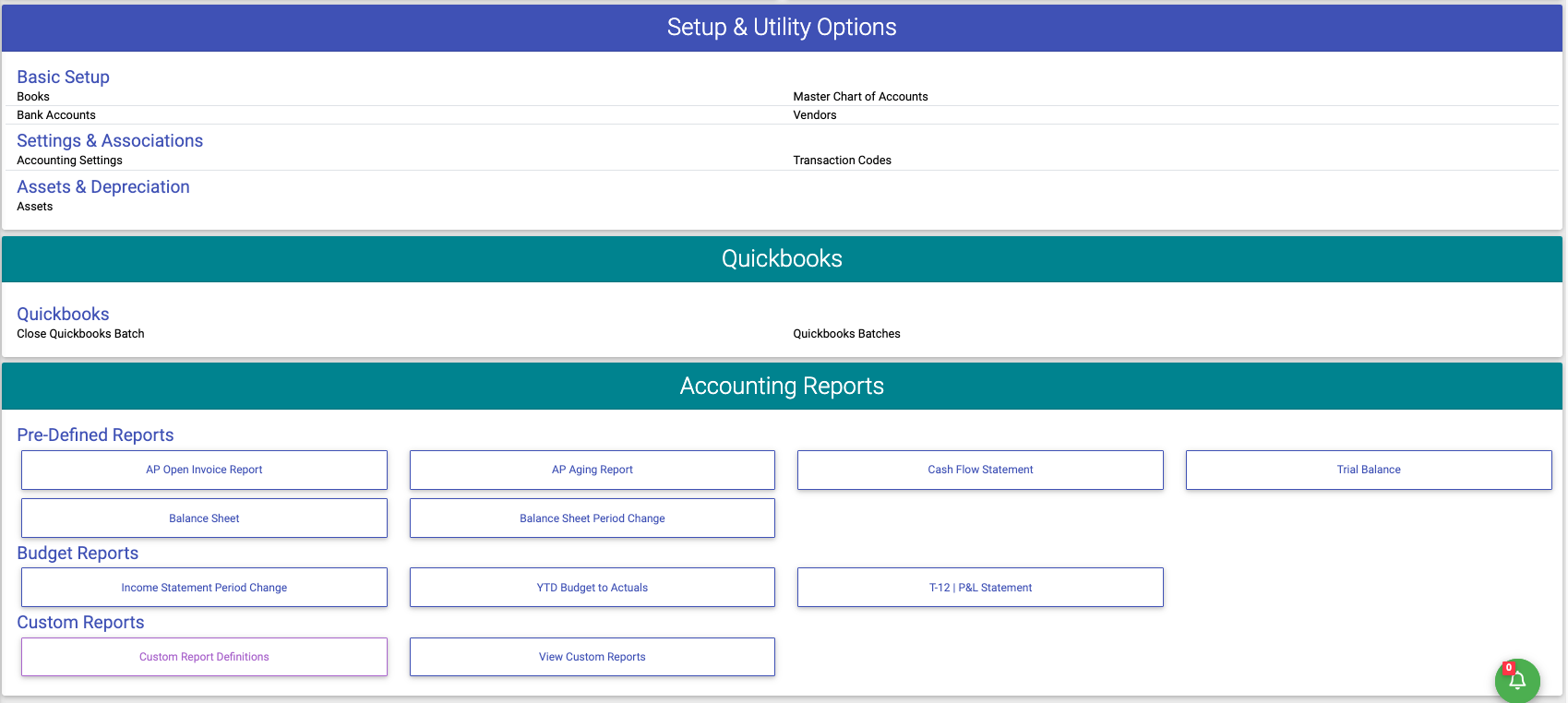Open the AP Open Invoice Report

(x=204, y=470)
